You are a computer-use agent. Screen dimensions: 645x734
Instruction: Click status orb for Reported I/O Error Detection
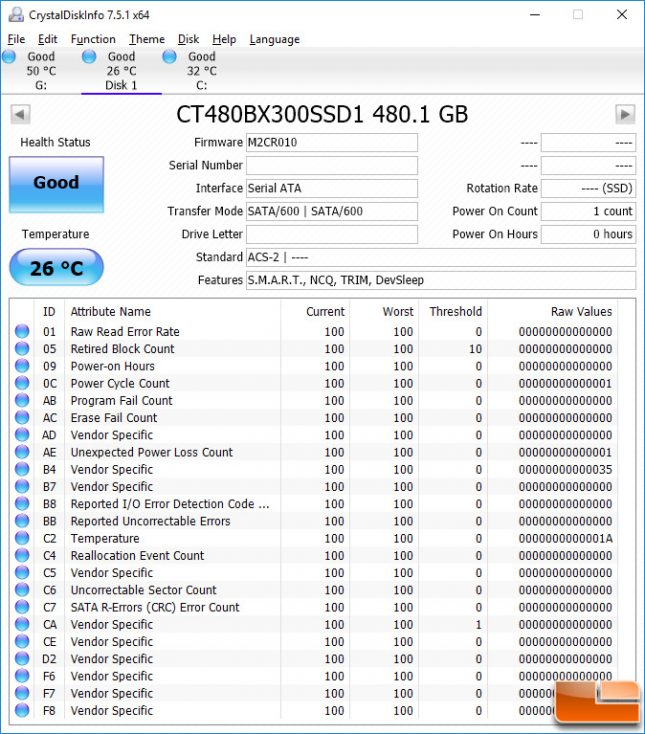(x=22, y=504)
